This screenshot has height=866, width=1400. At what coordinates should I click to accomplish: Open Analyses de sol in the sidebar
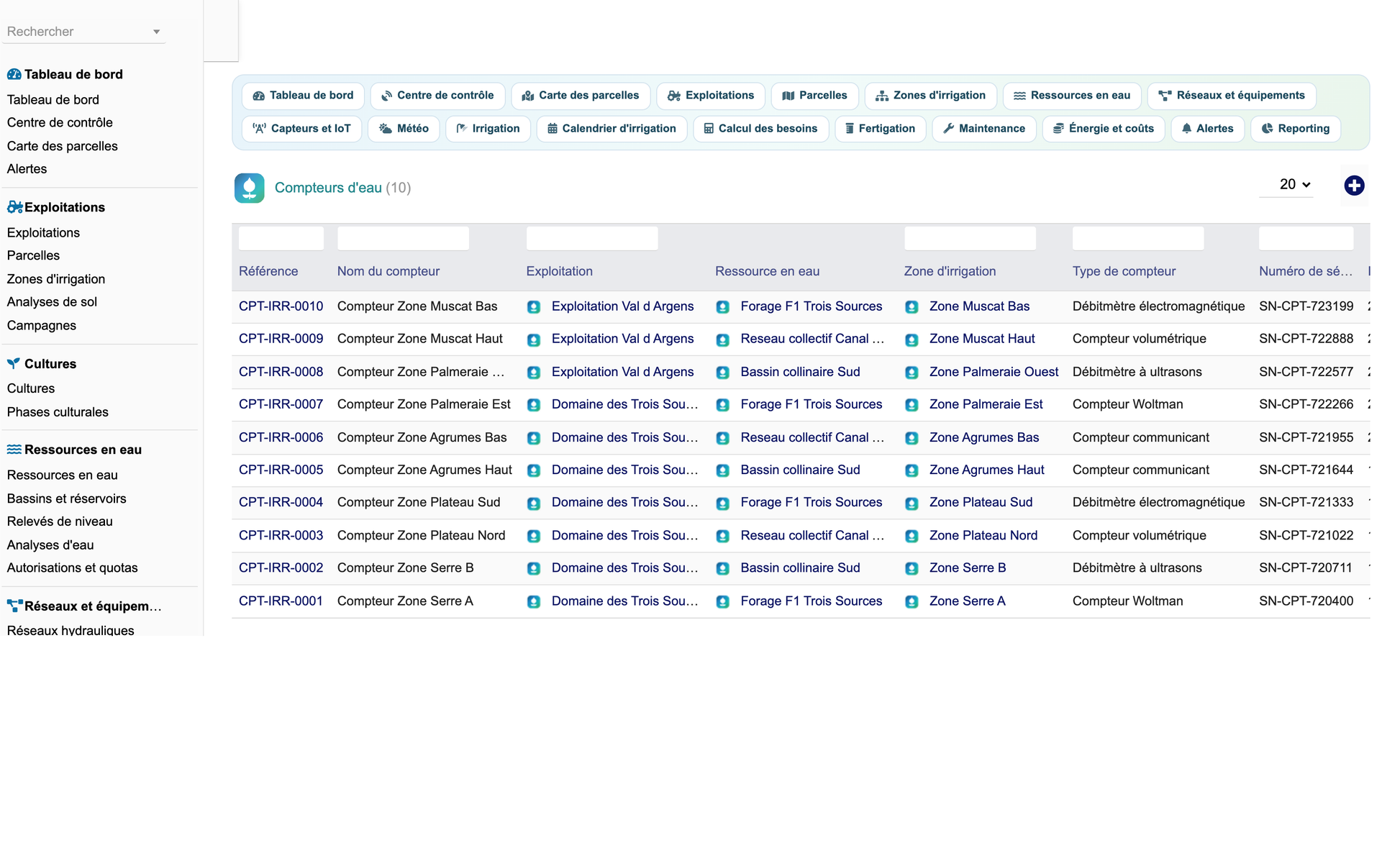pyautogui.click(x=52, y=302)
